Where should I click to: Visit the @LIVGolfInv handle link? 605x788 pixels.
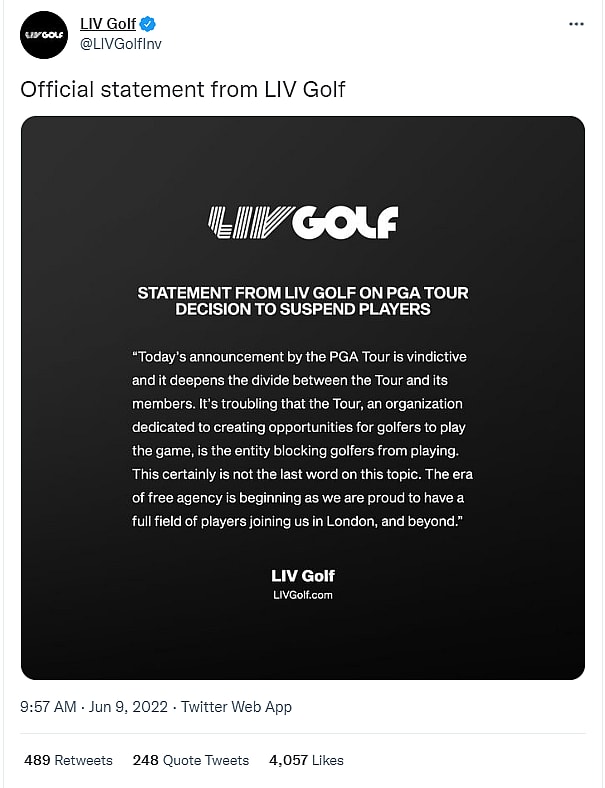(120, 42)
